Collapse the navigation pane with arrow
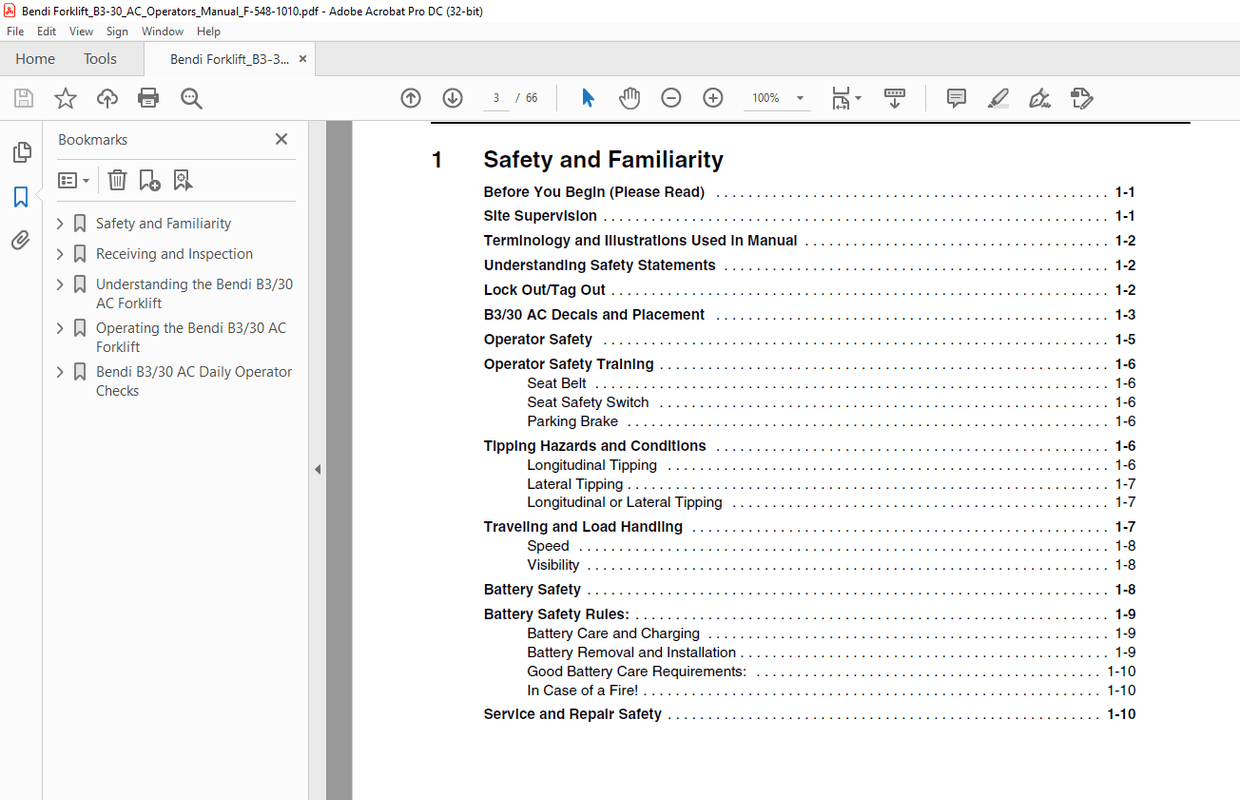The image size is (1240, 800). point(318,469)
